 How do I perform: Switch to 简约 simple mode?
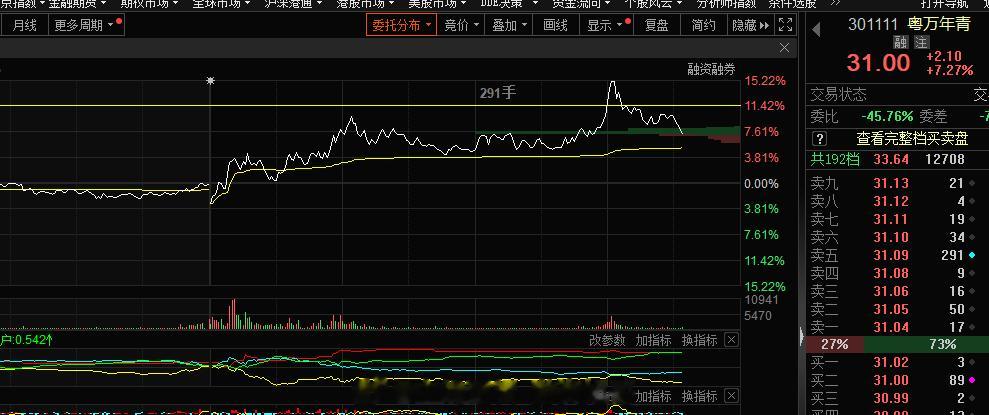703,25
